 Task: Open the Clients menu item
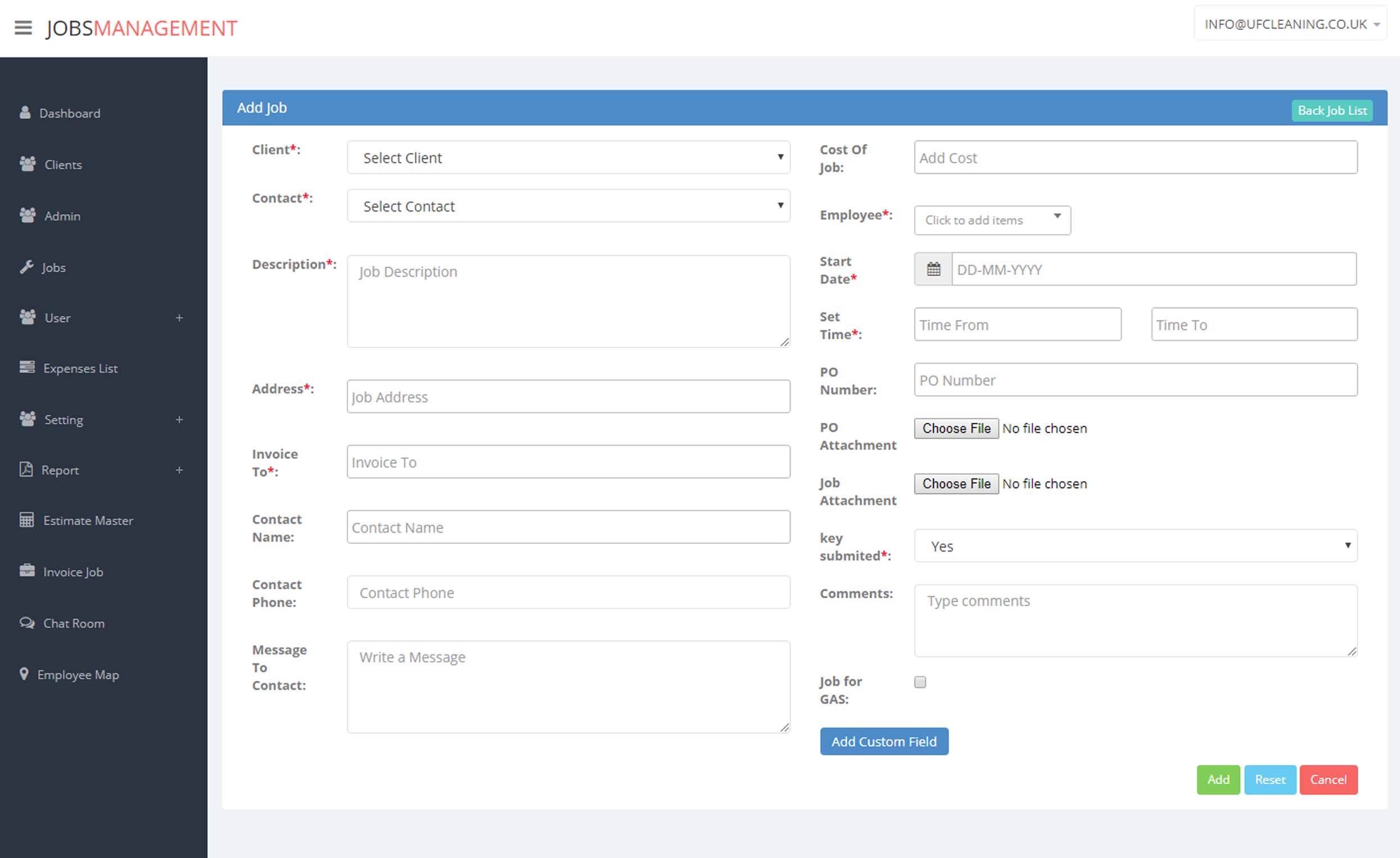(x=63, y=165)
